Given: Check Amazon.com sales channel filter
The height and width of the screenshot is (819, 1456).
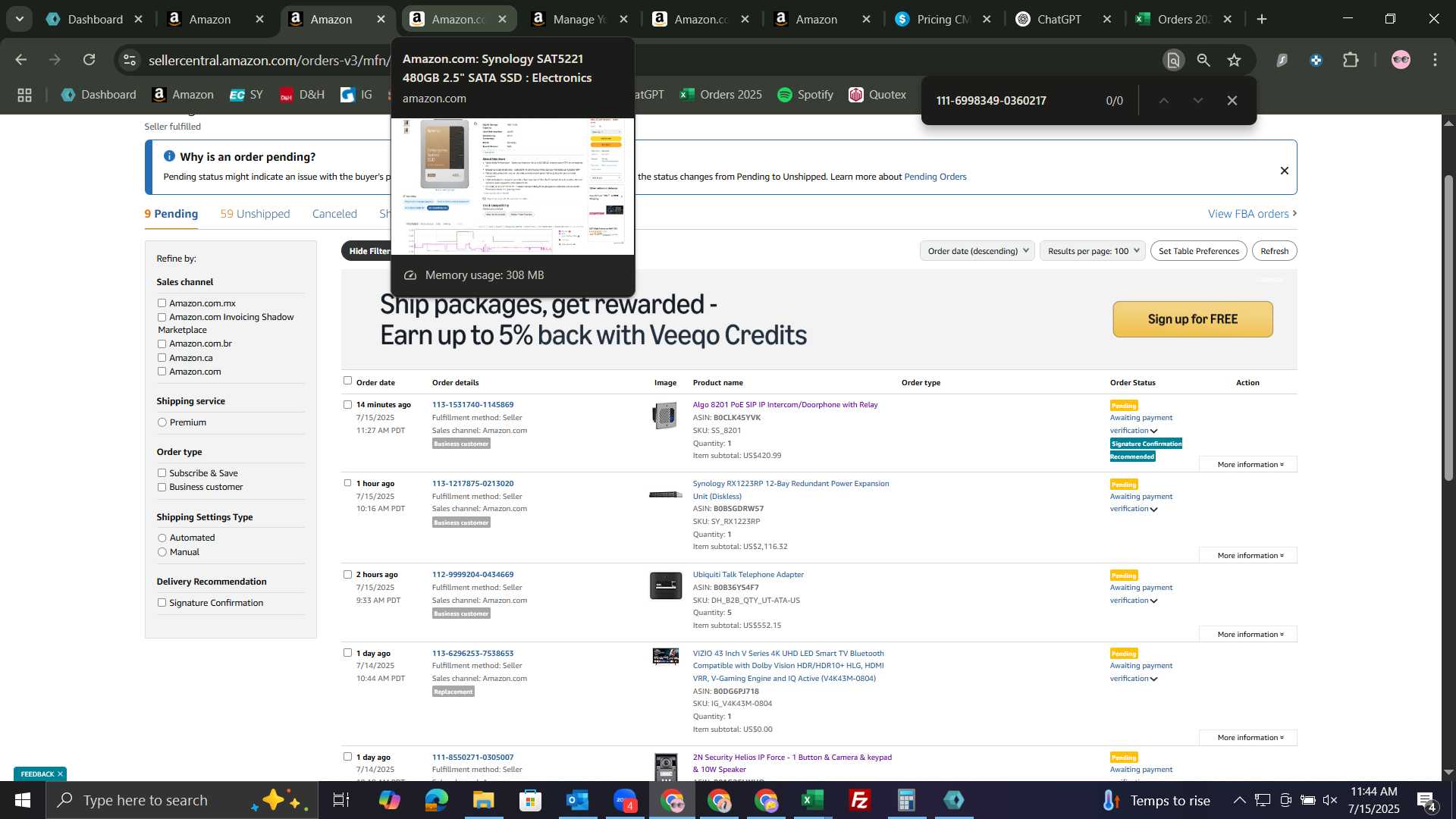Looking at the screenshot, I should click(162, 372).
